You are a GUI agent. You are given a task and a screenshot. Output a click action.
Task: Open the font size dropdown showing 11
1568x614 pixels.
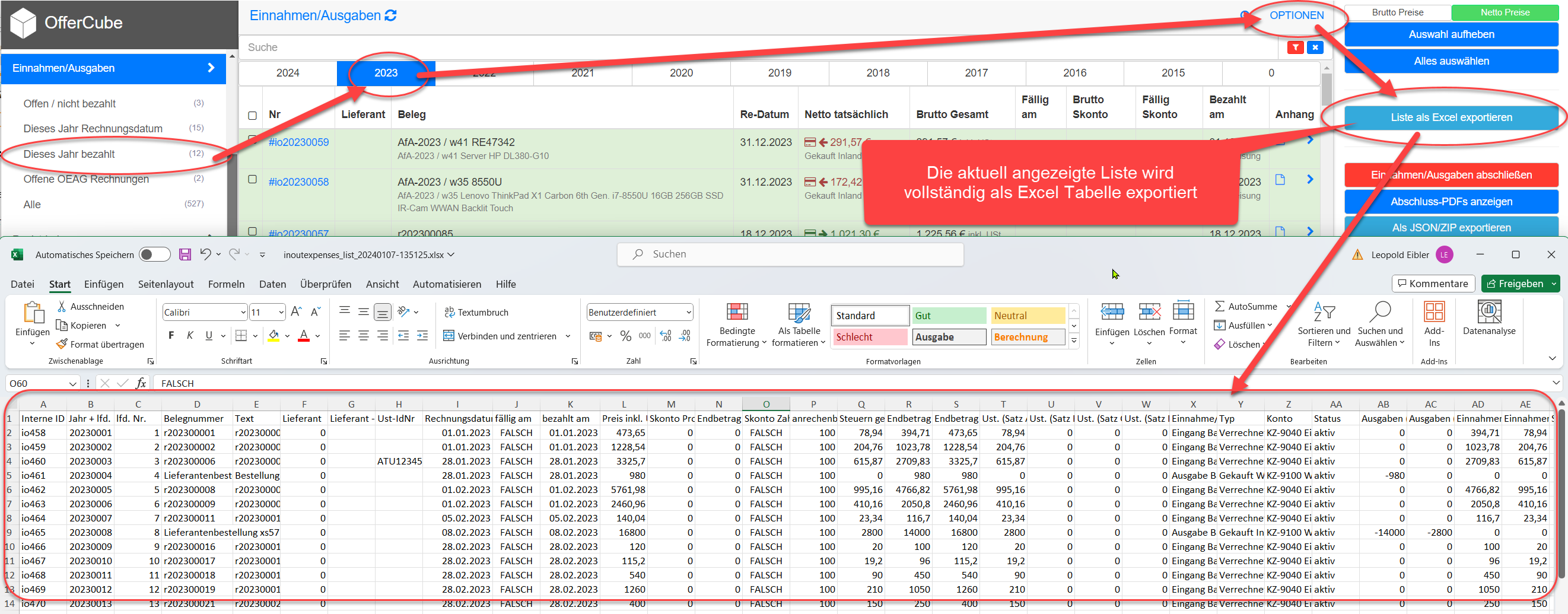(281, 312)
